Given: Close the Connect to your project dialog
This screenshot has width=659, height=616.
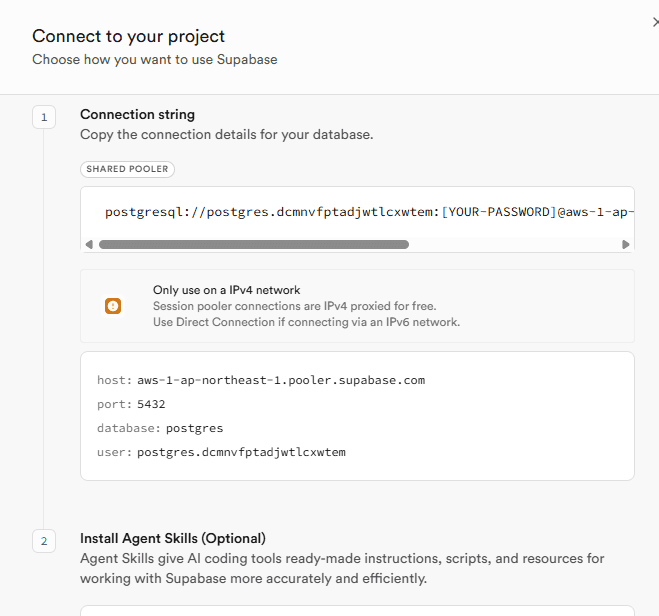Looking at the screenshot, I should 656,22.
